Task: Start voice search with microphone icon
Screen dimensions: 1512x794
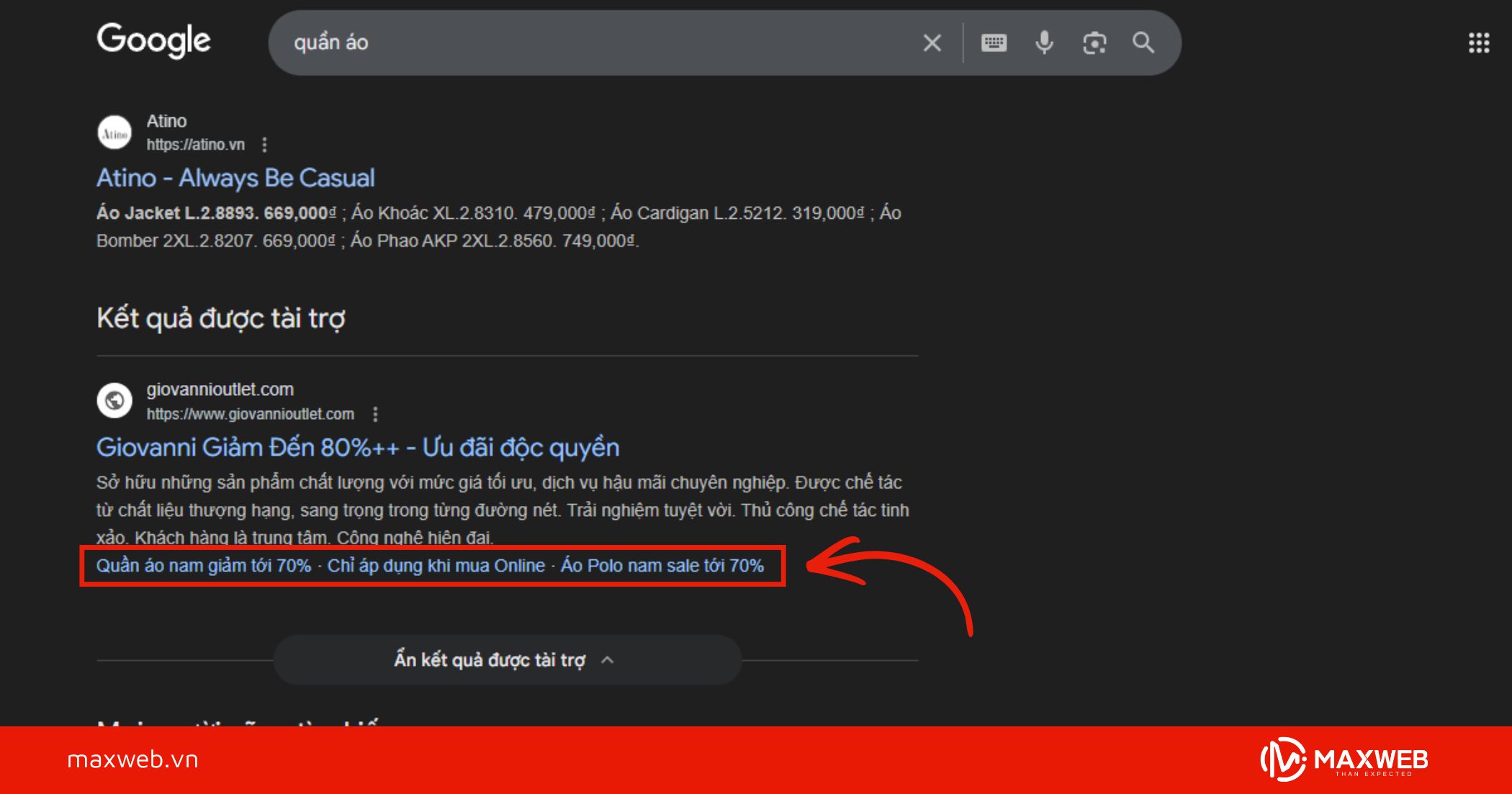Action: tap(1044, 43)
